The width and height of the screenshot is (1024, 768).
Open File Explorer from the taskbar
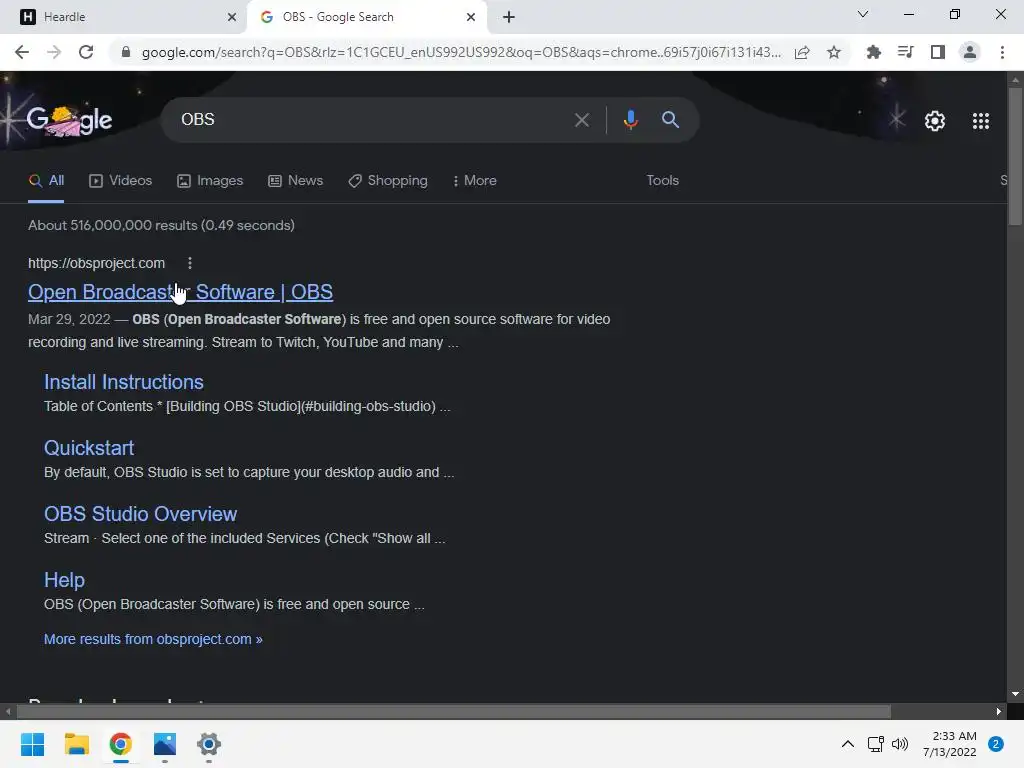[76, 744]
